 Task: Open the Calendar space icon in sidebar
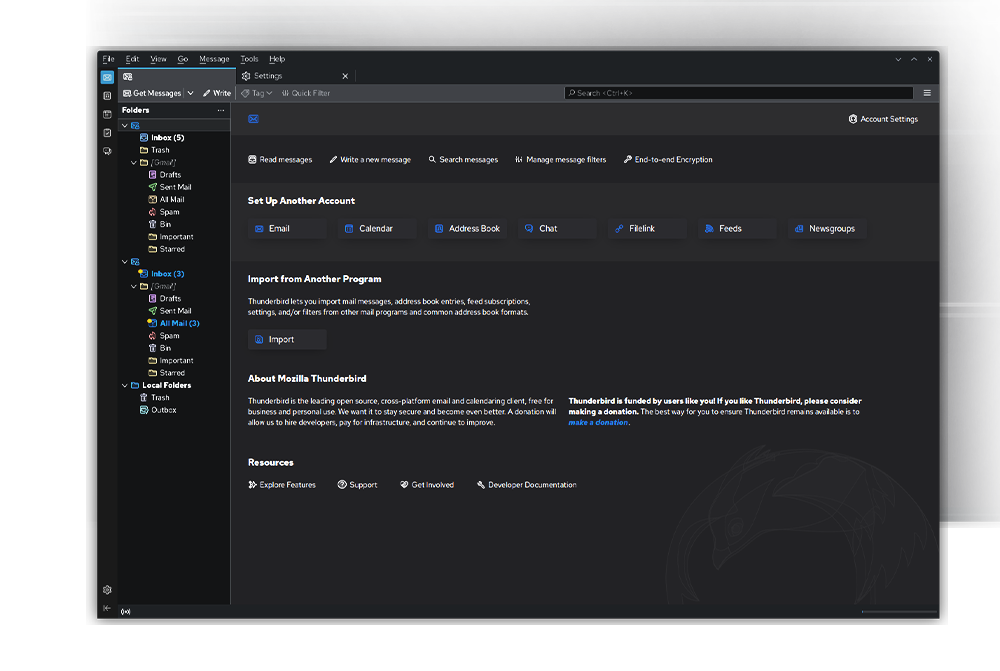pyautogui.click(x=107, y=114)
